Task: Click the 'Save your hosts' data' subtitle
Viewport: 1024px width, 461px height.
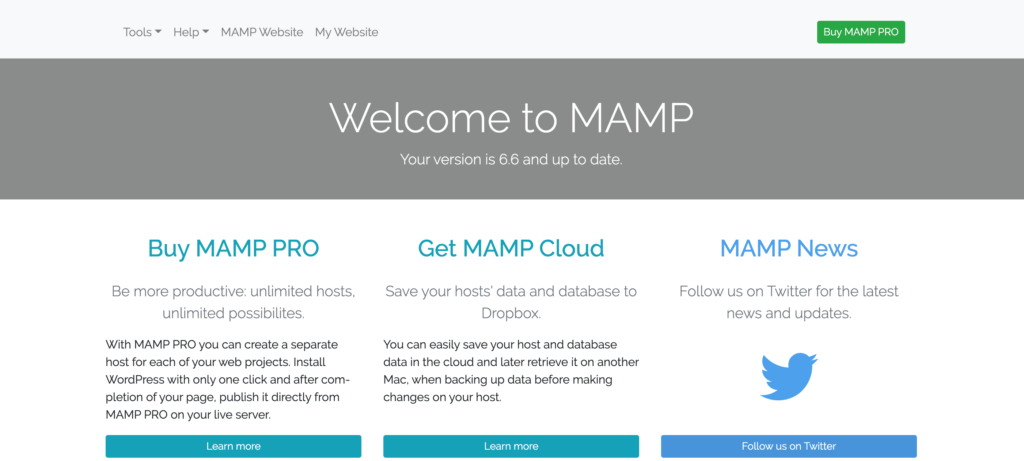Action: pyautogui.click(x=511, y=302)
